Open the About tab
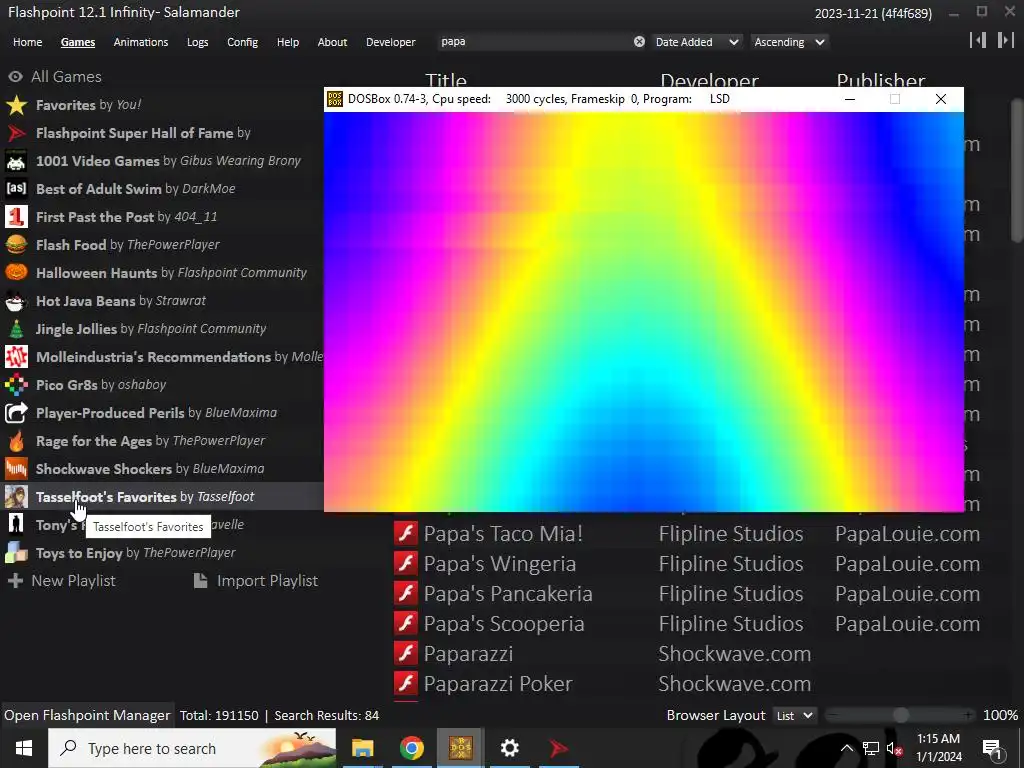 click(x=332, y=42)
